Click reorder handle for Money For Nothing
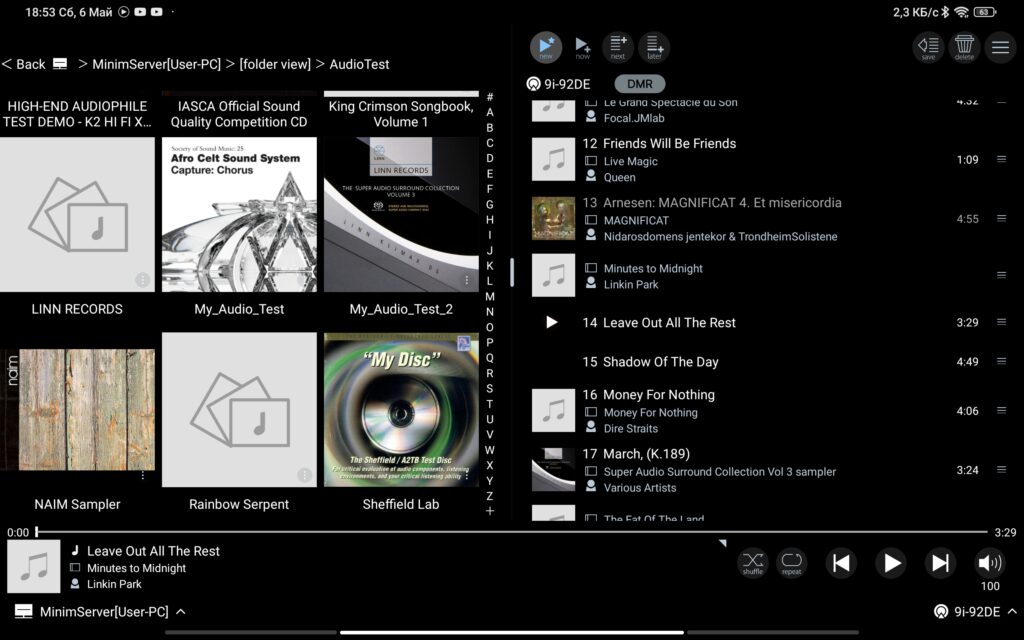Screen dimensions: 1024x640 [1001, 410]
